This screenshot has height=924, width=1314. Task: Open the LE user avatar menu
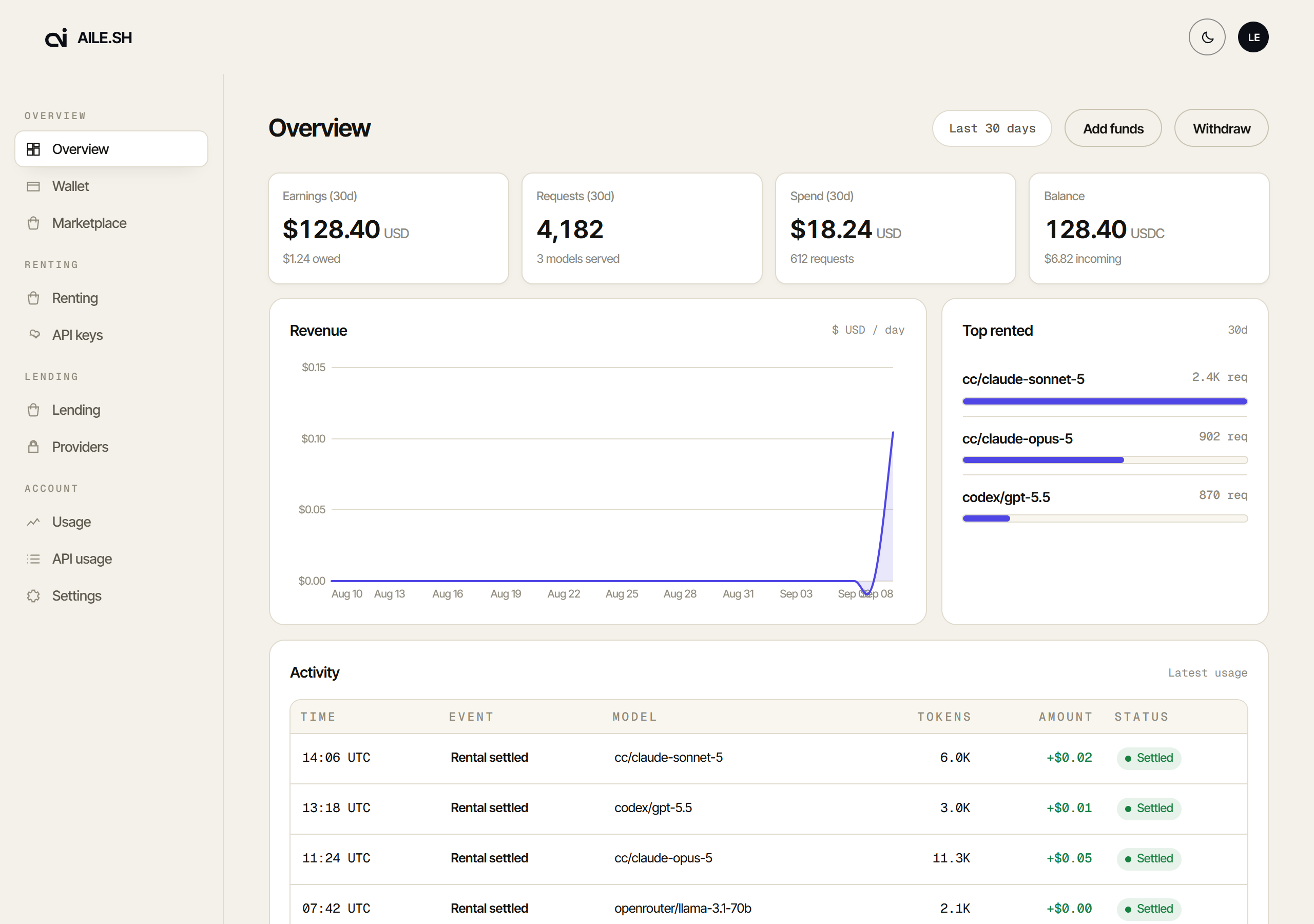1253,37
